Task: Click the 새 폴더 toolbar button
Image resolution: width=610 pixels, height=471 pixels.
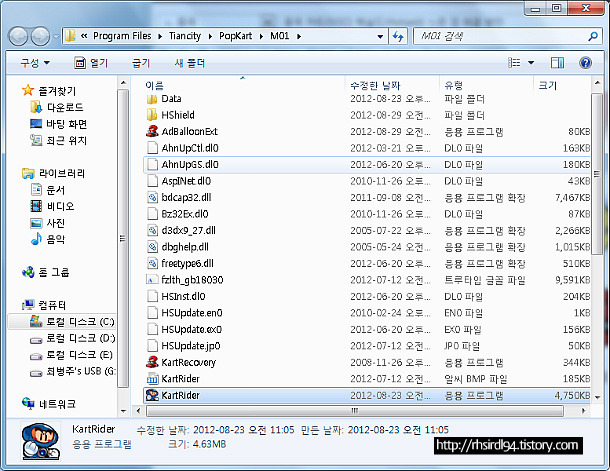Action: click(x=189, y=63)
